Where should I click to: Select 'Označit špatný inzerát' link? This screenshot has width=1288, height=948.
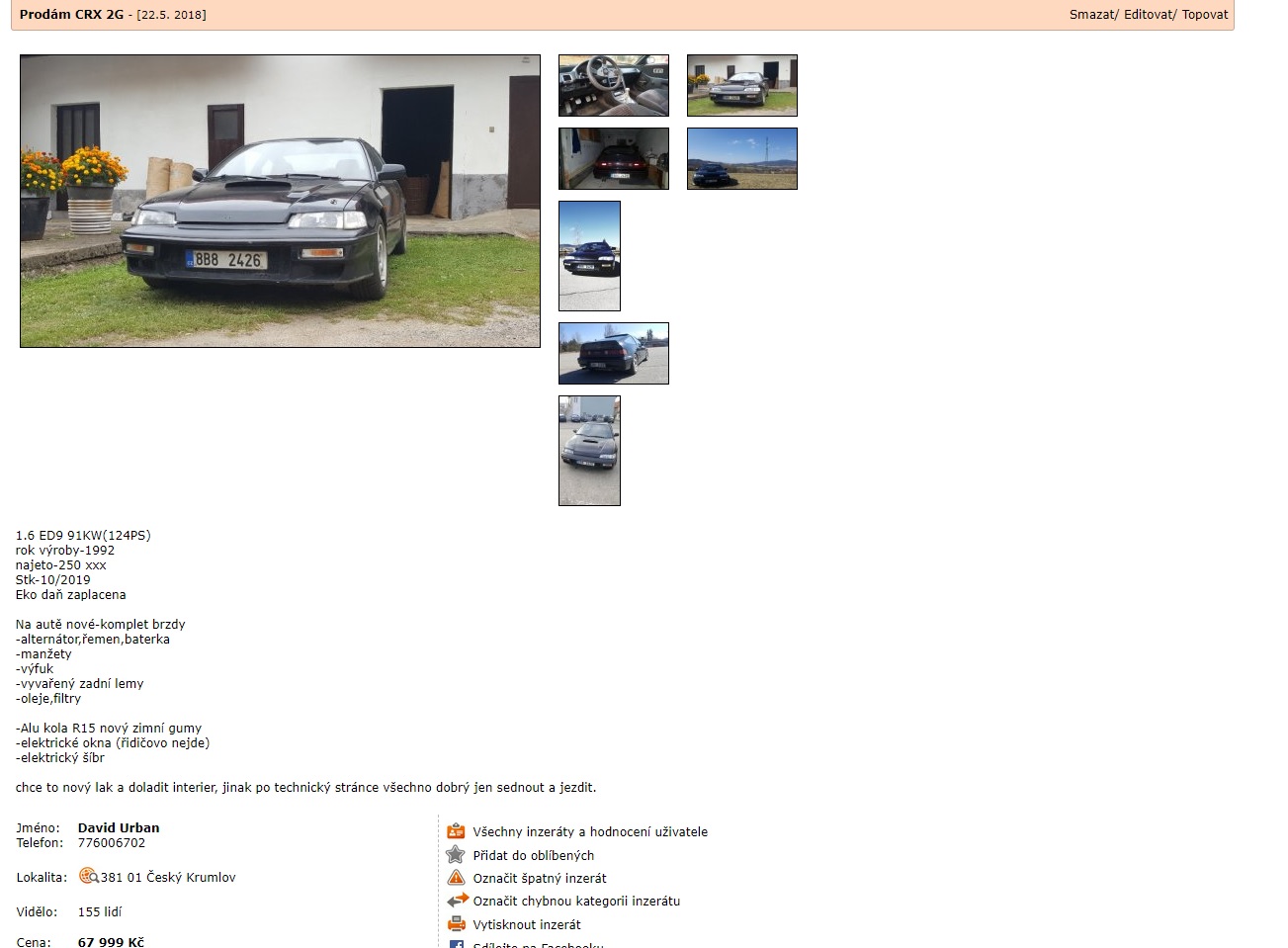pos(539,879)
